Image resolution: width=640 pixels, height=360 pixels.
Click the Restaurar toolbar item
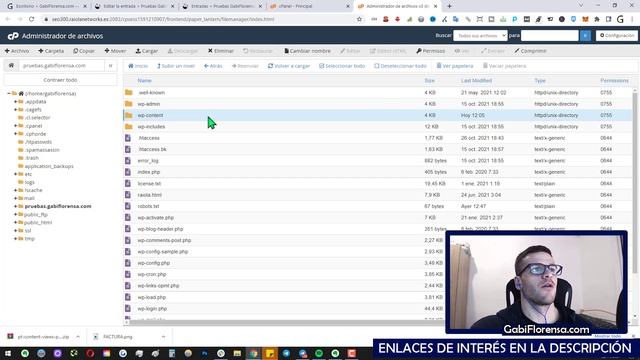coord(258,51)
